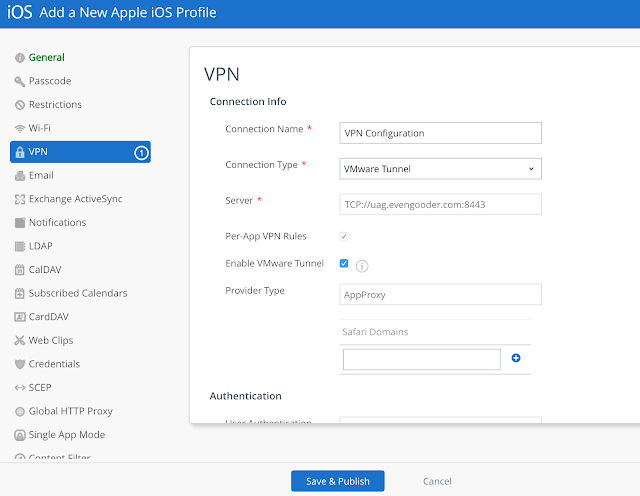Open Web Clips payload
This screenshot has height=496, width=640.
[x=51, y=340]
